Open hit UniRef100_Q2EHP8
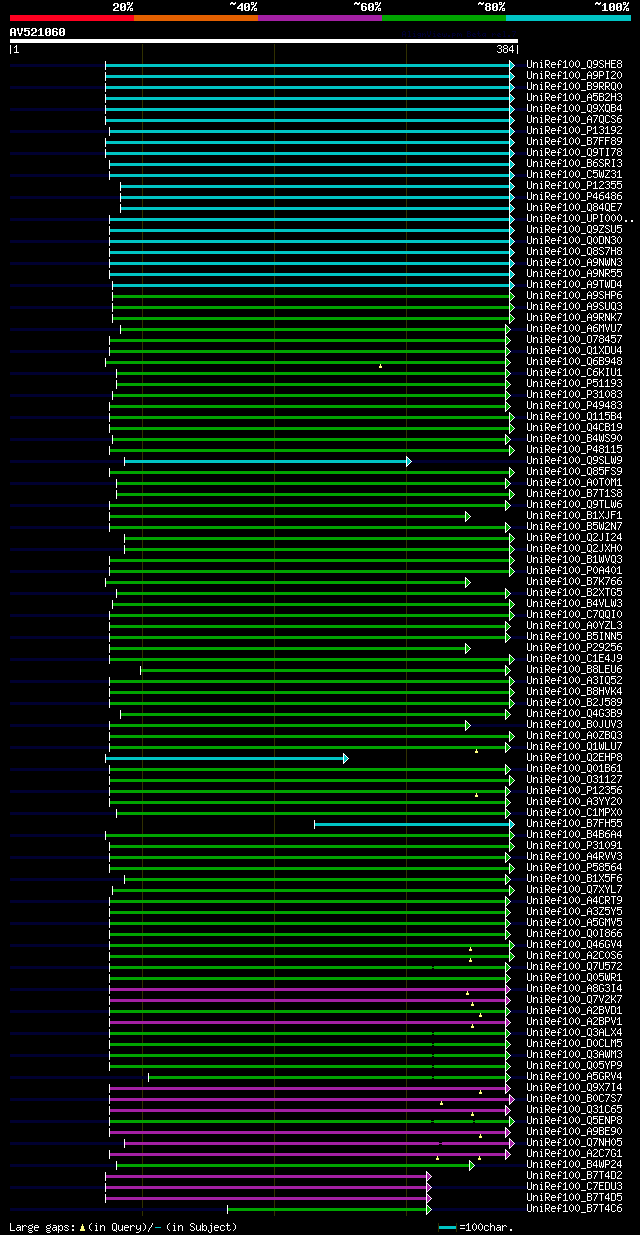 574,758
